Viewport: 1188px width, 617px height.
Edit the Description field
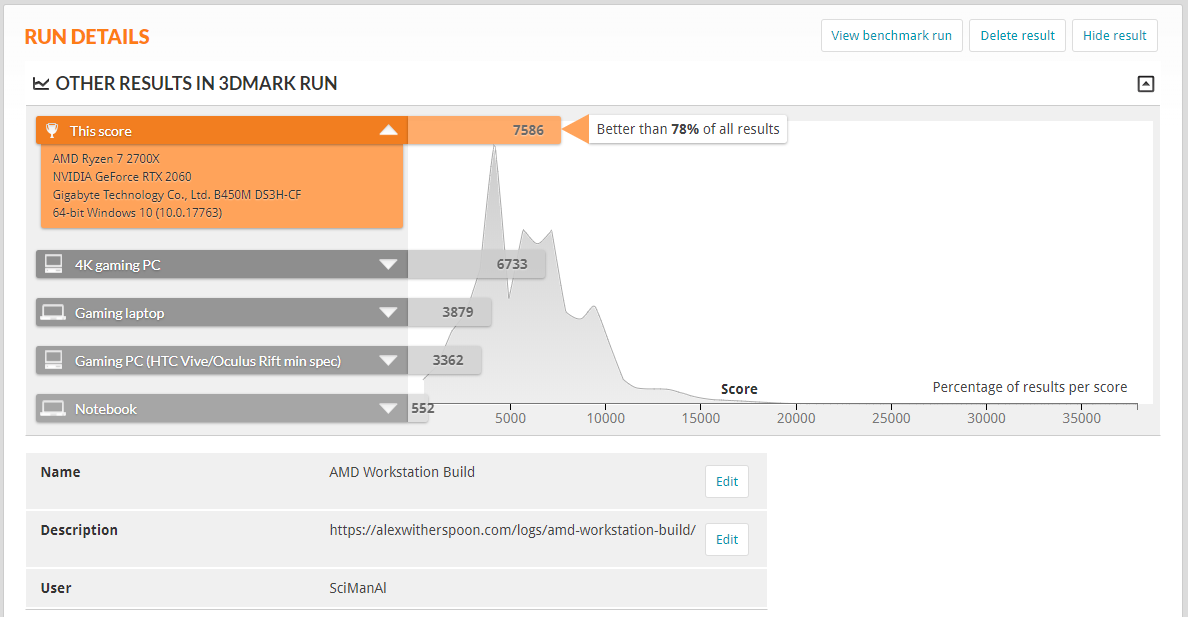(726, 539)
